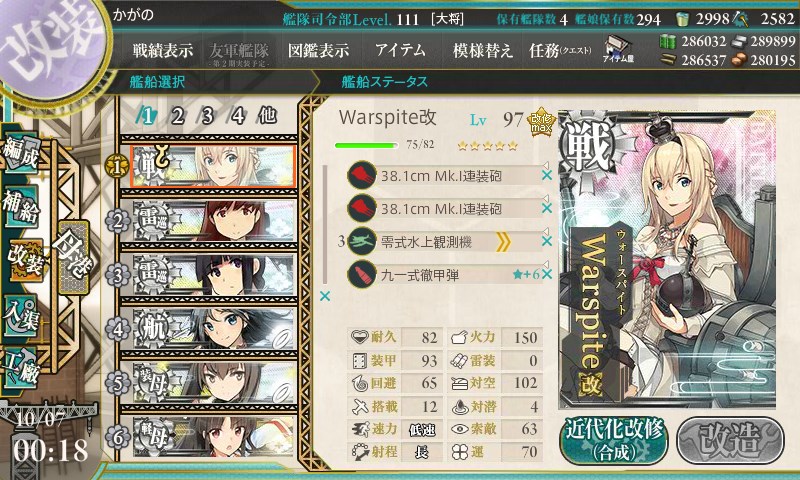Image resolution: width=800 pixels, height=480 pixels.
Task: Remove the 零式水上観測機 with its X mark
Action: click(546, 241)
